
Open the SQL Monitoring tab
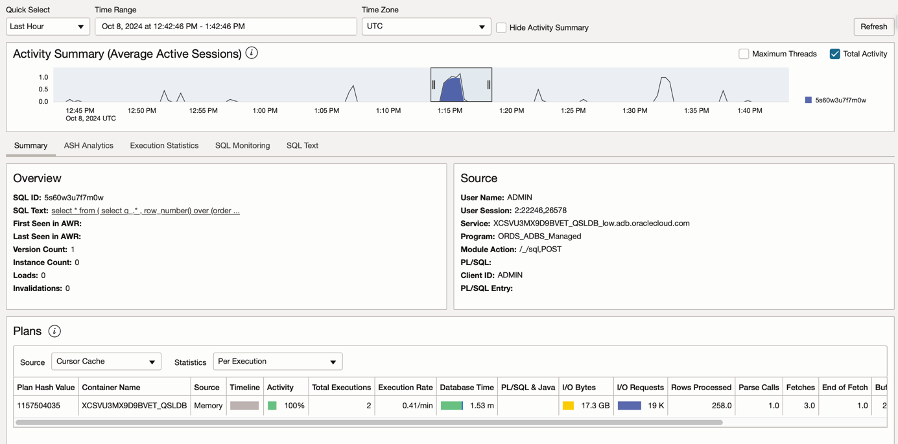(x=242, y=146)
